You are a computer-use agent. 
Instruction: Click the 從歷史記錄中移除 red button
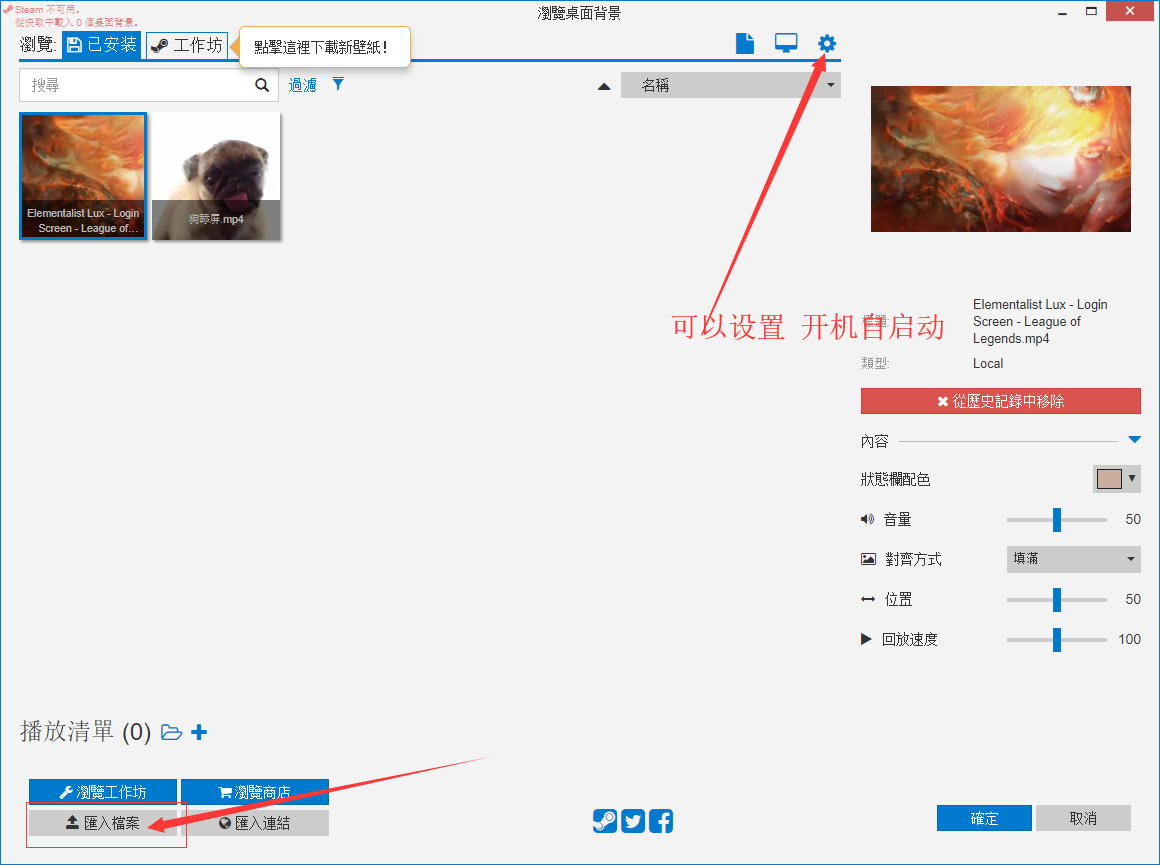pyautogui.click(x=1000, y=401)
